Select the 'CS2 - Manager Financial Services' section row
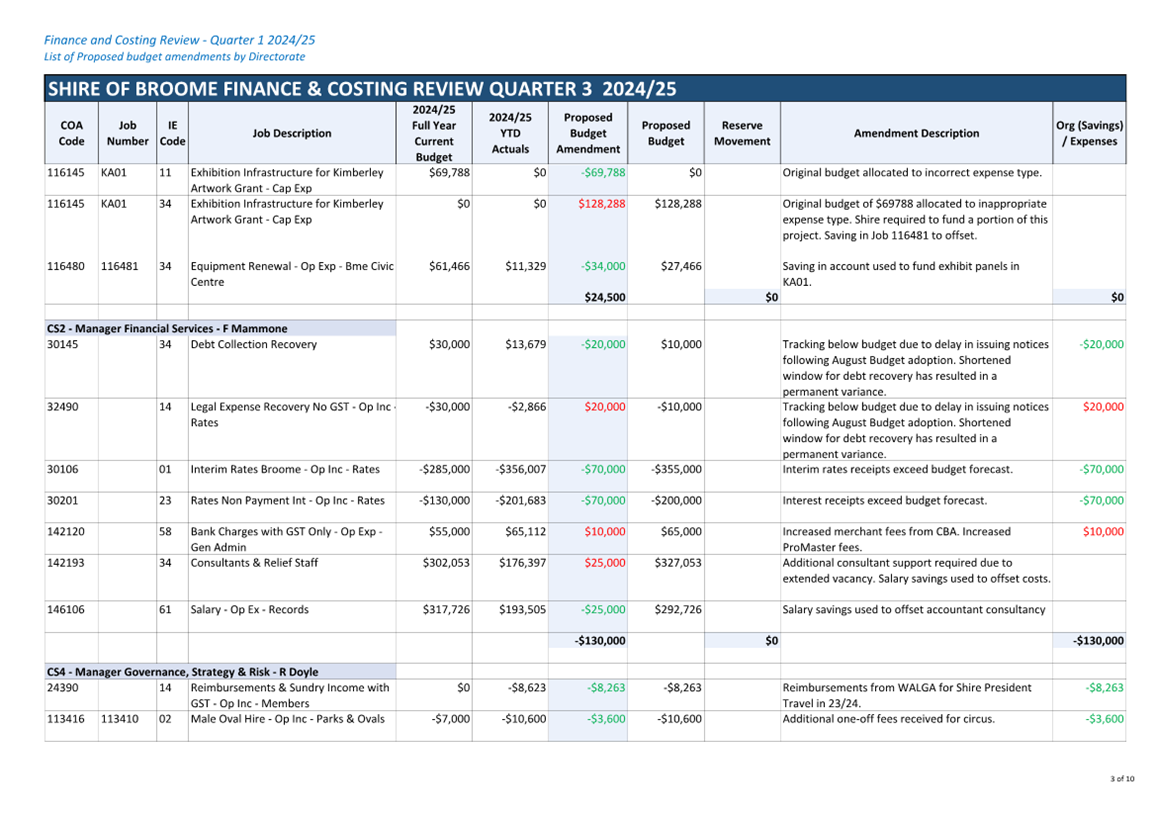1155x817 pixels. (220, 329)
